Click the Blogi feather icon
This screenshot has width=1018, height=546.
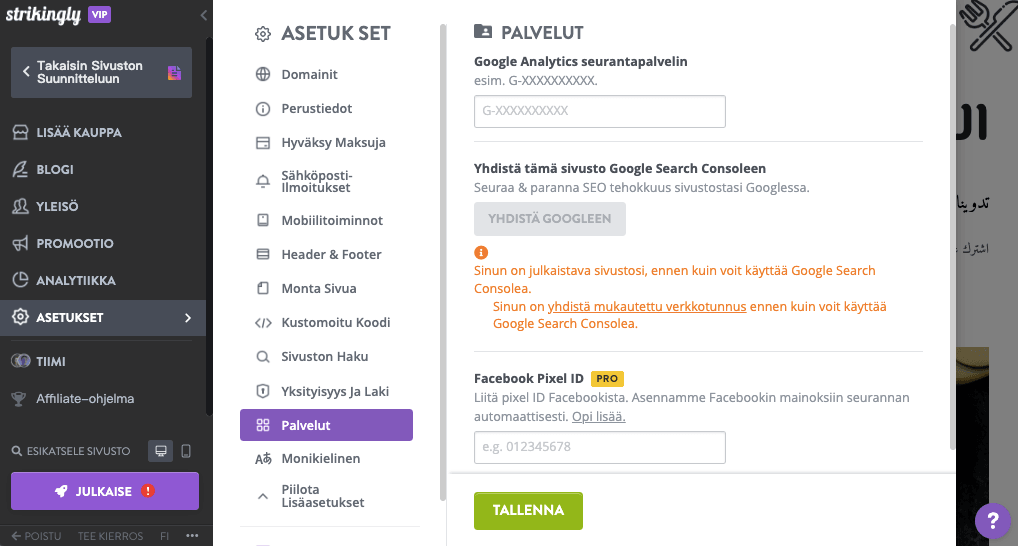coord(19,169)
